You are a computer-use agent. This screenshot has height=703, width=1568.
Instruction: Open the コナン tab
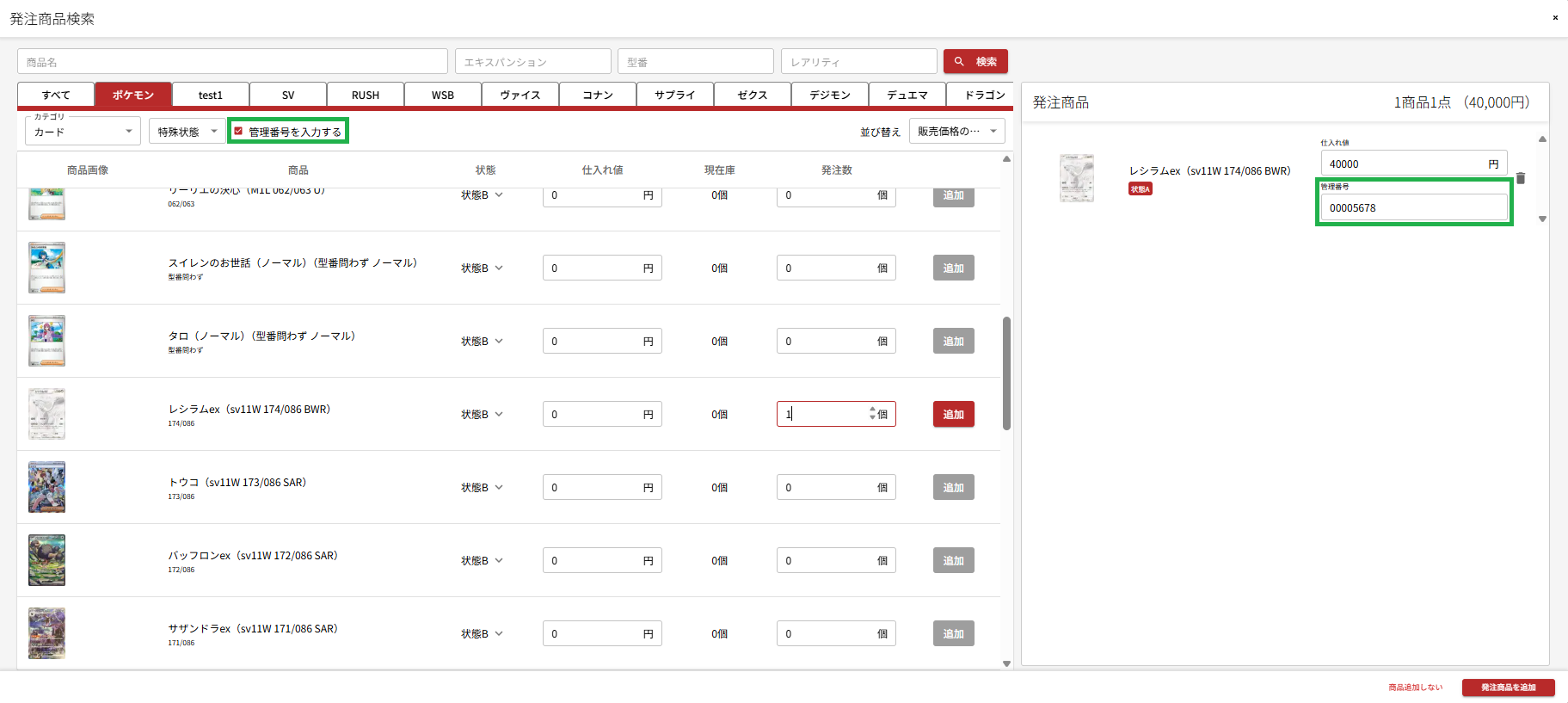[598, 95]
